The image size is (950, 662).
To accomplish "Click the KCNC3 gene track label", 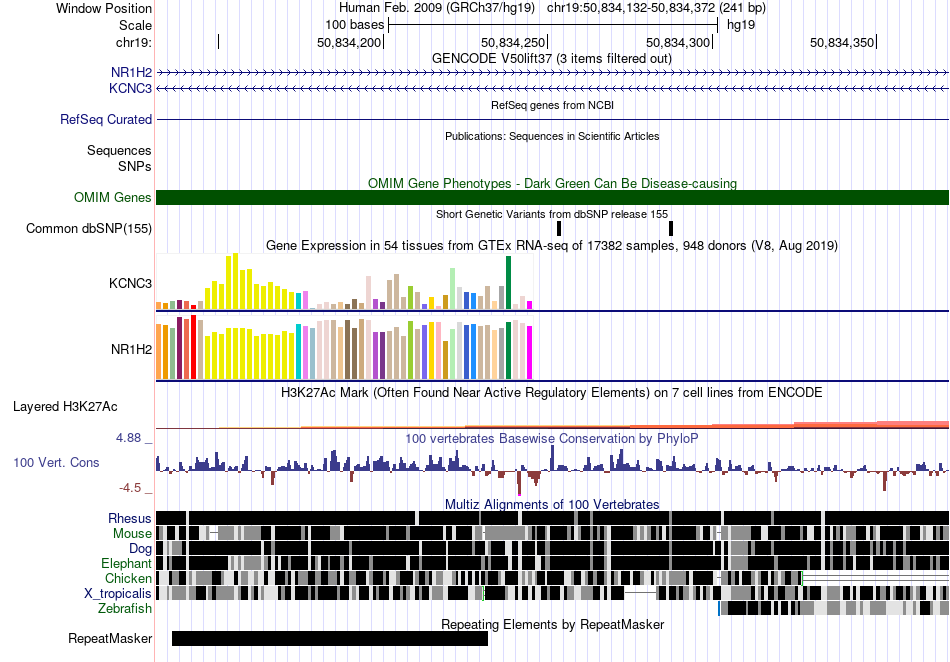I will [x=130, y=88].
